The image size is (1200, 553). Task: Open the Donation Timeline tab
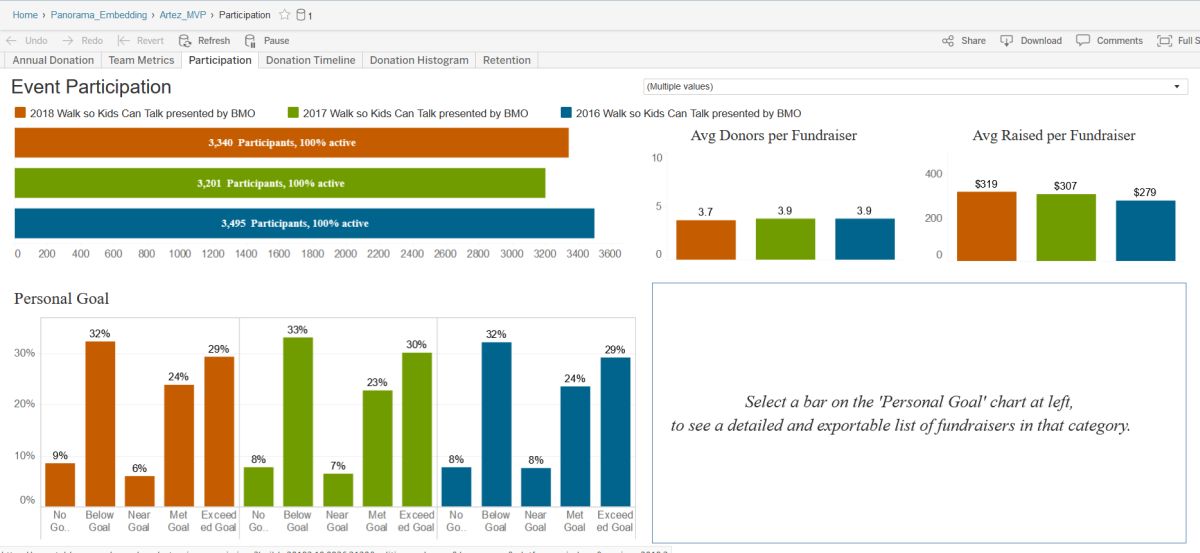(310, 60)
